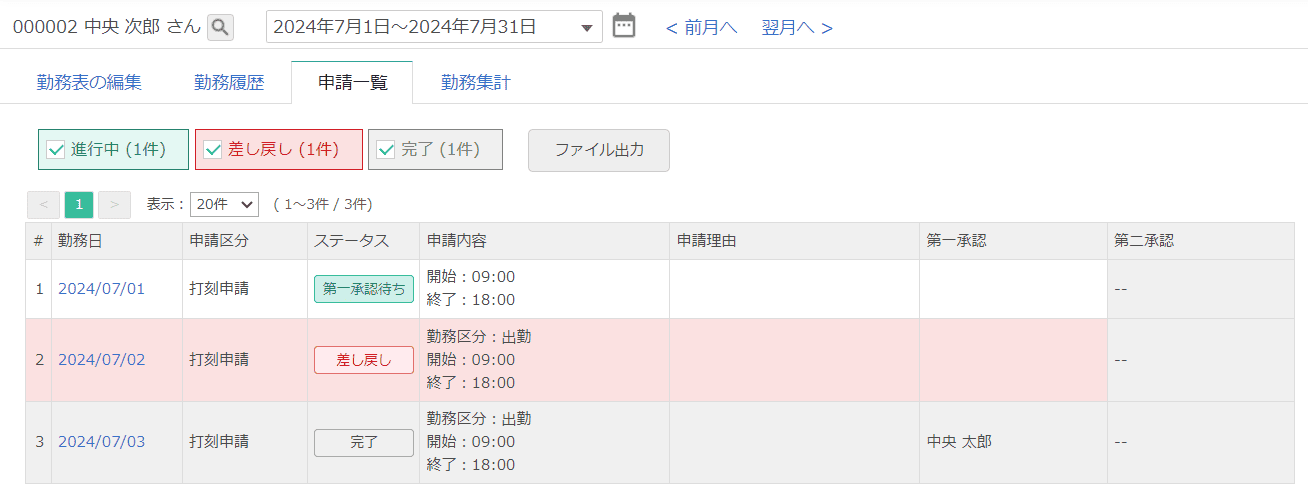Image resolution: width=1308 pixels, height=493 pixels.
Task: Toggle the 完了 filter checkbox
Action: pyautogui.click(x=386, y=150)
